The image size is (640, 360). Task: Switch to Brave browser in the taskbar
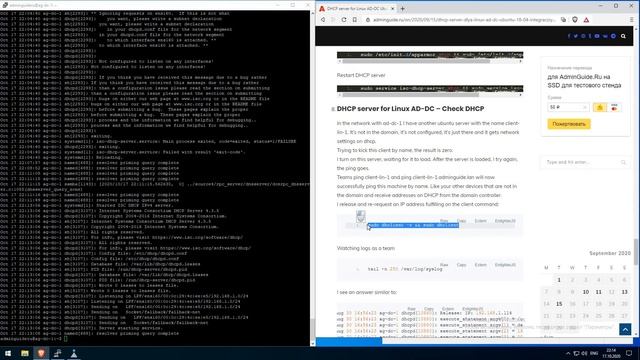(x=41, y=353)
